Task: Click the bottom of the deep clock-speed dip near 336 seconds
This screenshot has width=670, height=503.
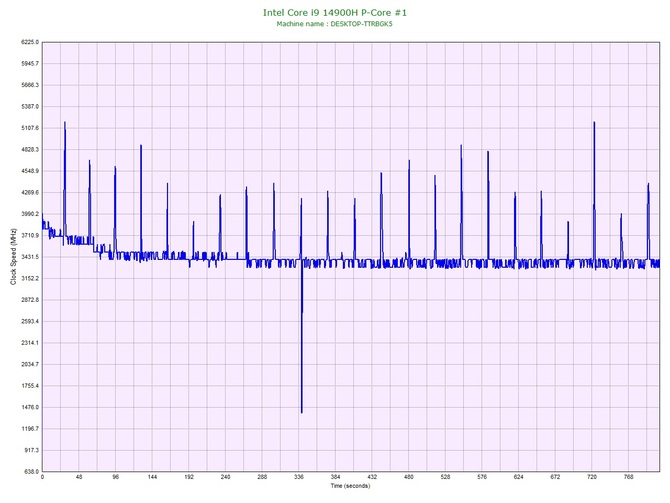Action: (302, 412)
